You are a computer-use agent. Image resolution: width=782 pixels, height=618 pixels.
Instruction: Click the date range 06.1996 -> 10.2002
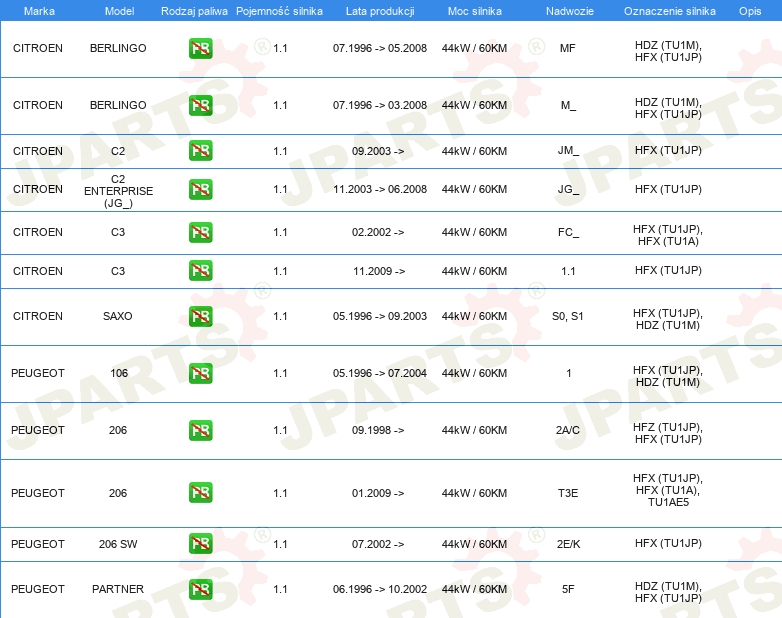380,589
